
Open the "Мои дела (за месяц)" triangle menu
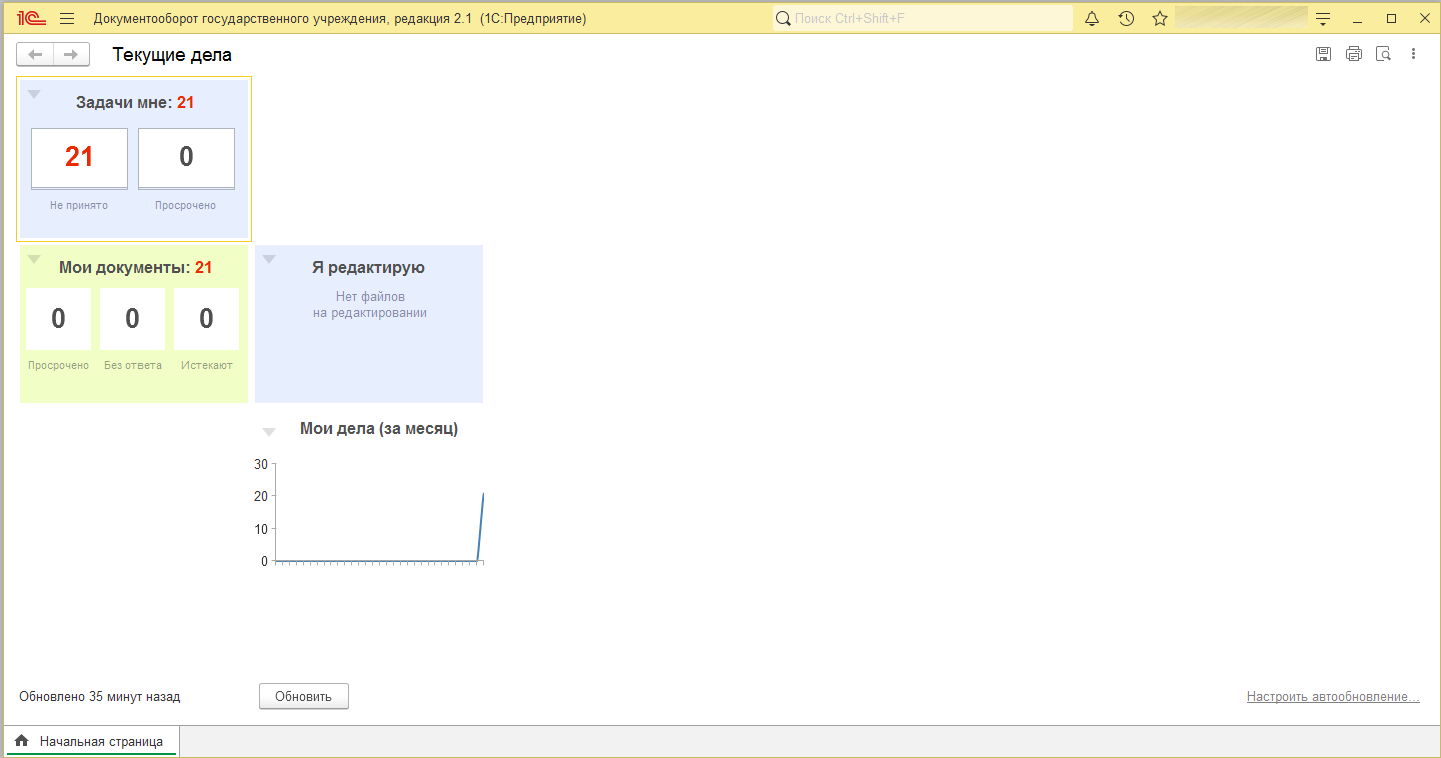pyautogui.click(x=269, y=432)
